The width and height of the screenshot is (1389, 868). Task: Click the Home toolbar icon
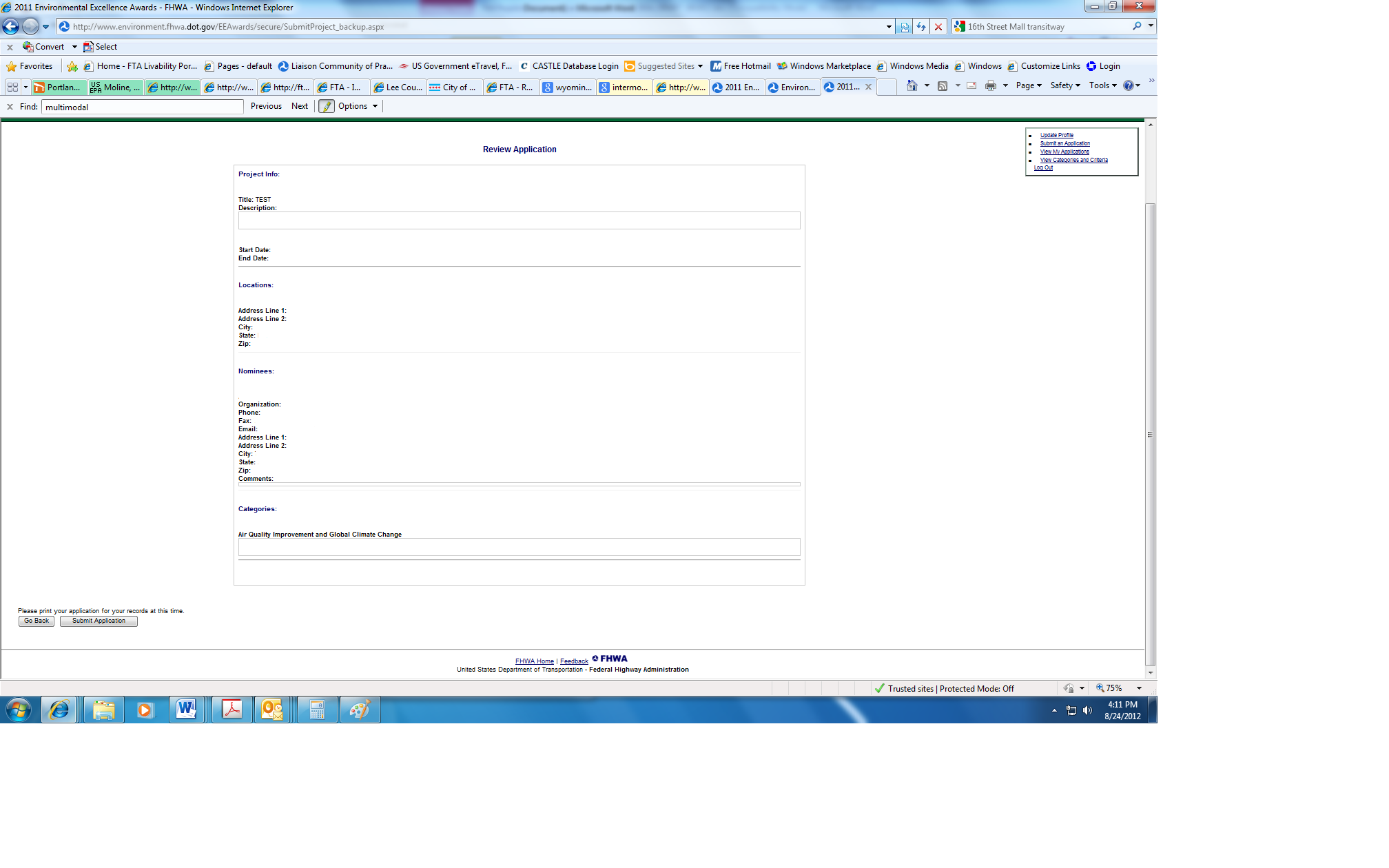pyautogui.click(x=912, y=85)
